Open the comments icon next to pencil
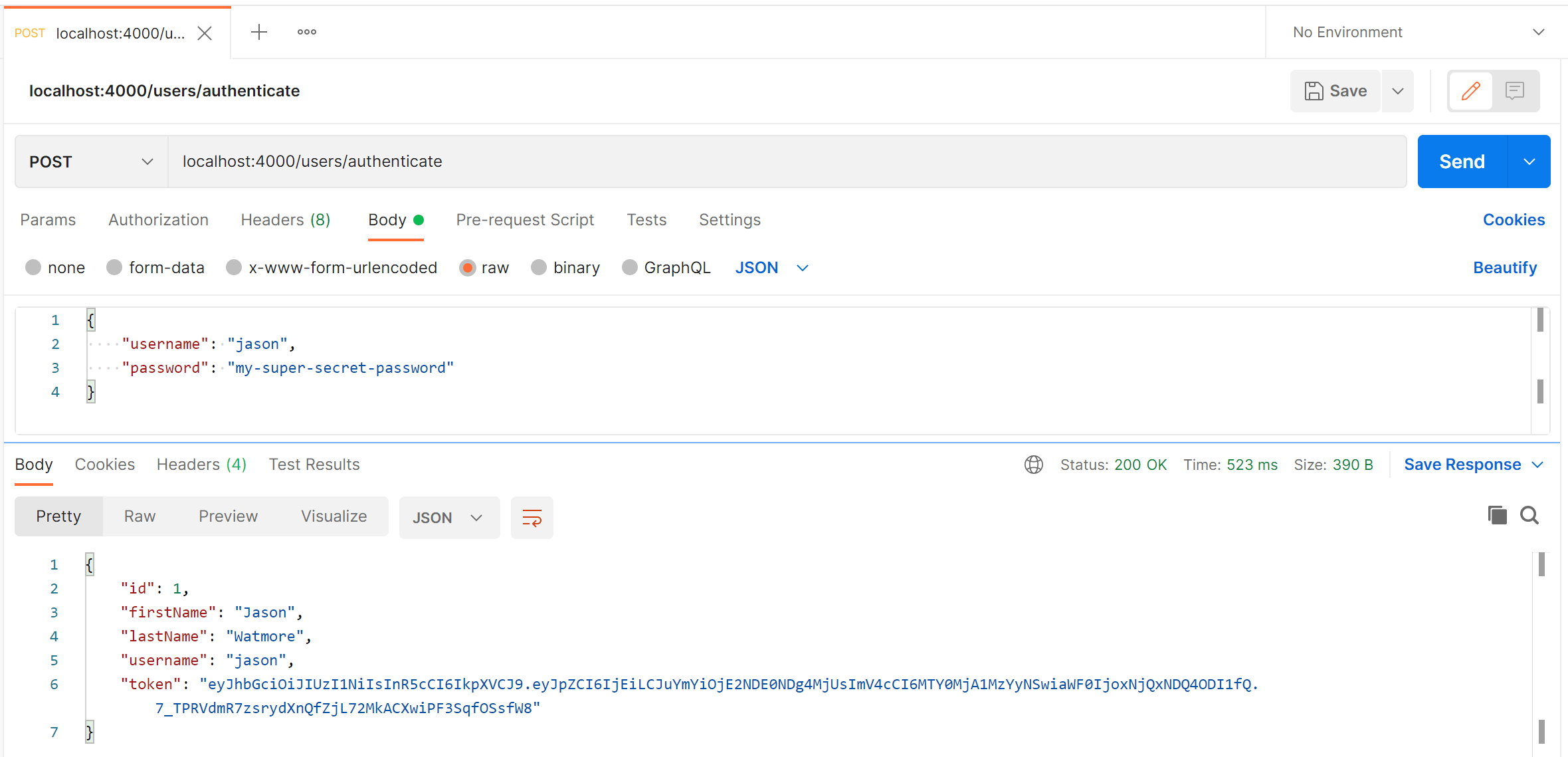 (1515, 90)
